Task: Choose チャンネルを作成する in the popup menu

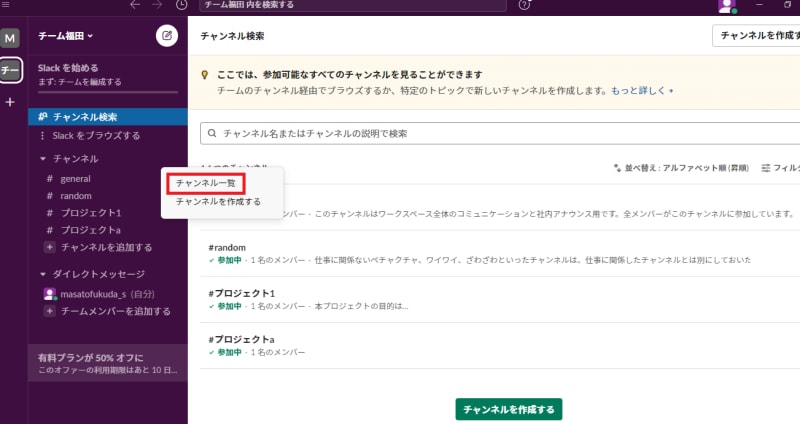Action: pos(218,201)
